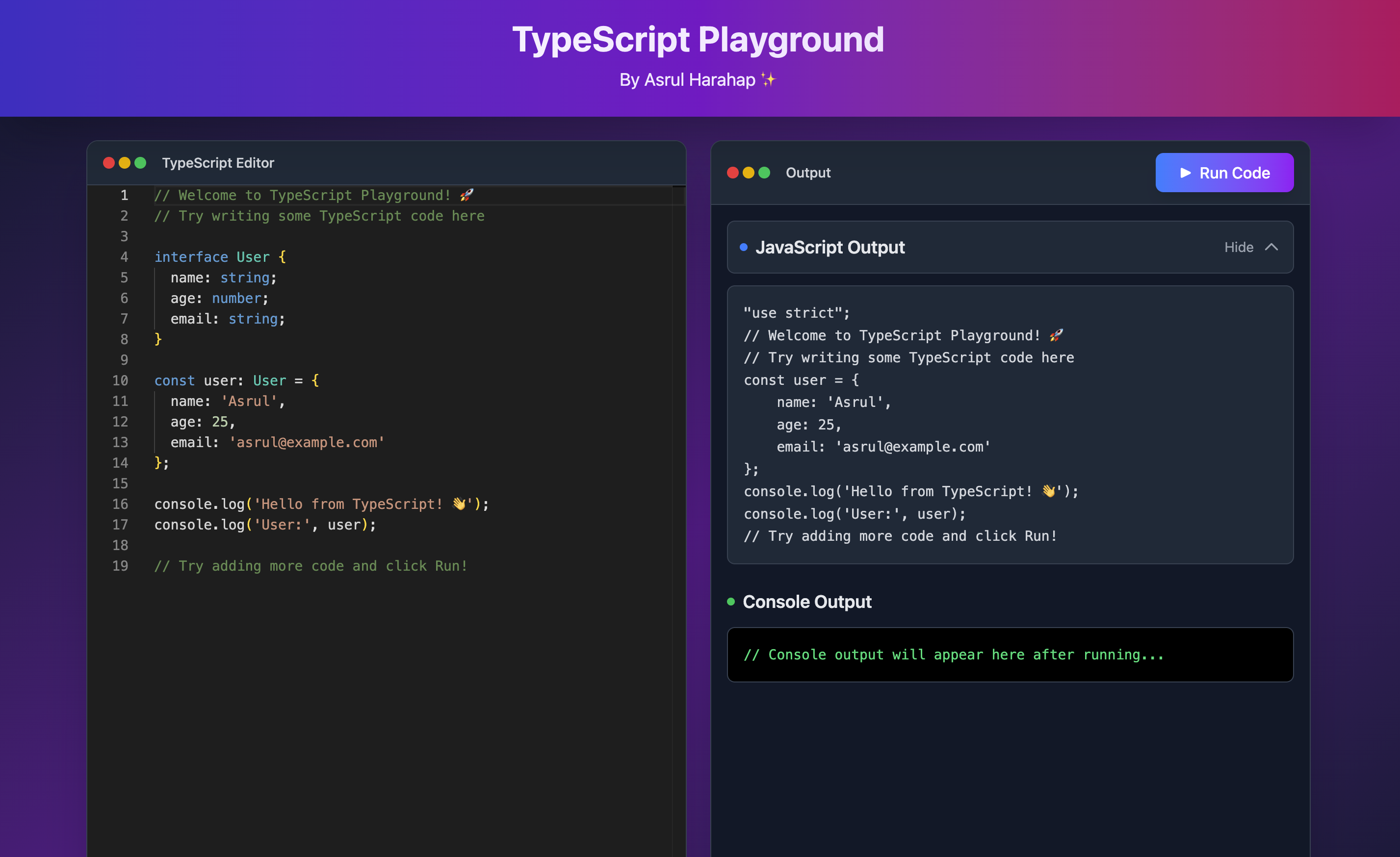Click the chevron arrow next to Hide

(x=1271, y=247)
